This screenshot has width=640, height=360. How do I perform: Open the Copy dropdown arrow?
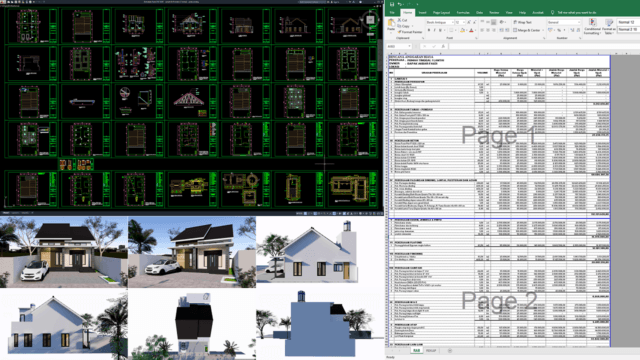[x=412, y=26]
